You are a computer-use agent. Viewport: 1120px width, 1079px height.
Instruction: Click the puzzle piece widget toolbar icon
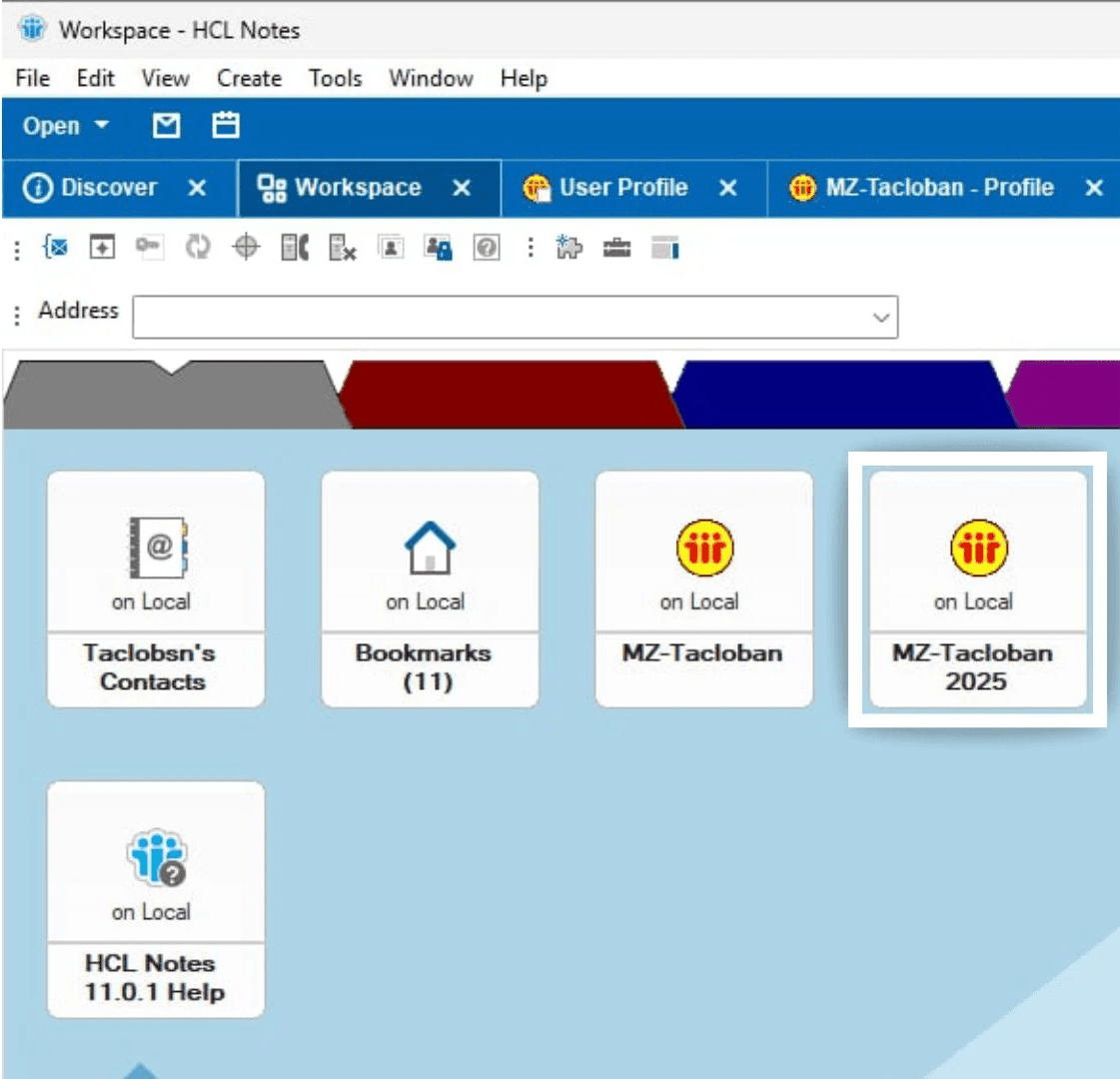[568, 247]
